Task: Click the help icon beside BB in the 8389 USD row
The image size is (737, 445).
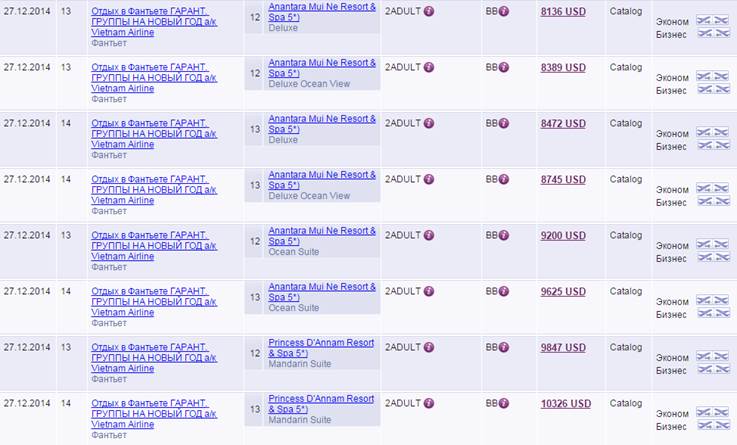Action: click(x=504, y=68)
